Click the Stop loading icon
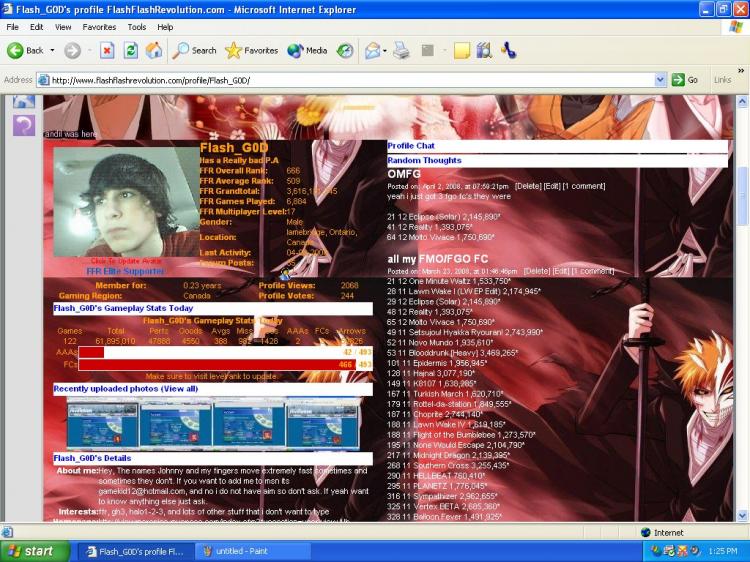 tap(107, 50)
